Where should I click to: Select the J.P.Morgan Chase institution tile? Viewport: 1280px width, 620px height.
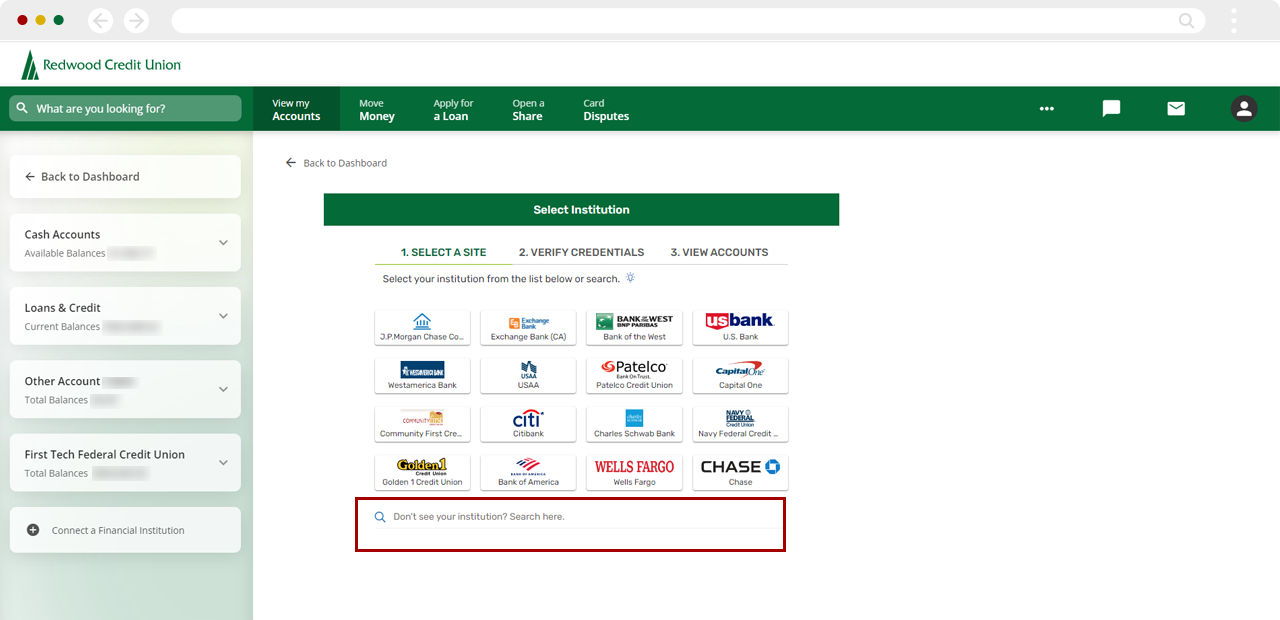pyautogui.click(x=422, y=327)
